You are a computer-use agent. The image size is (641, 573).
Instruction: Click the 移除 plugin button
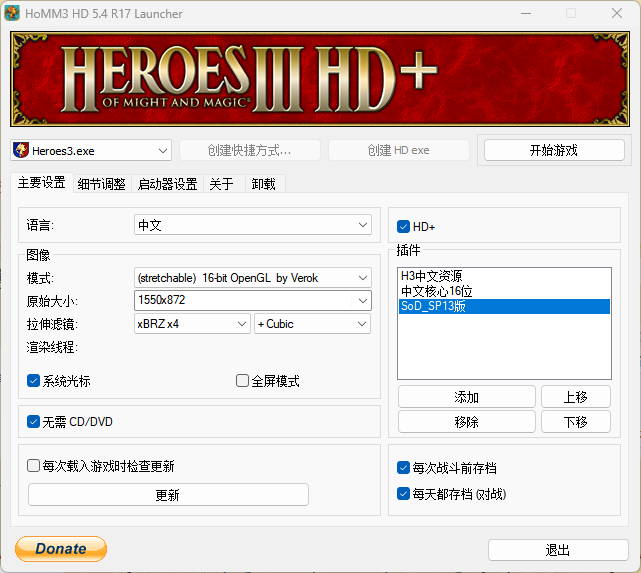(467, 421)
